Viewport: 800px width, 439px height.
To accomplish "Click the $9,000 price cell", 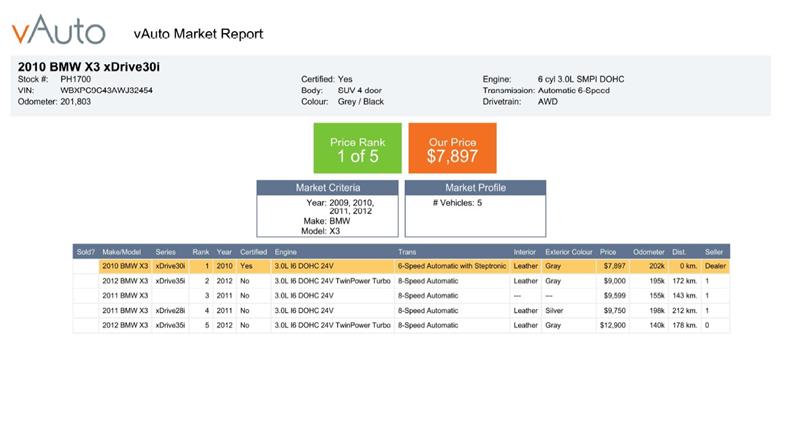I will coord(614,281).
